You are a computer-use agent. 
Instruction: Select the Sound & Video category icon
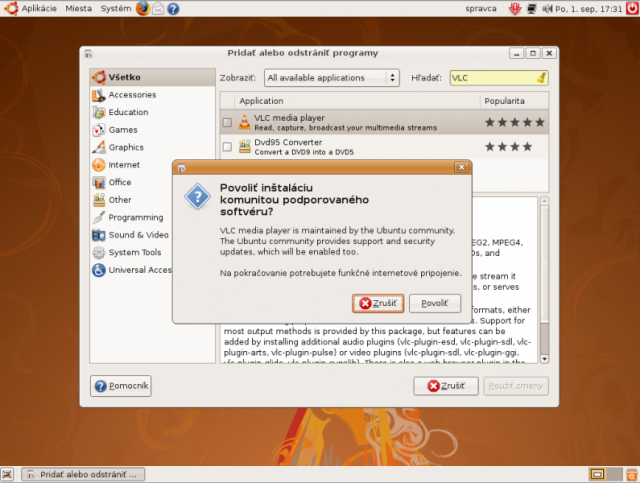click(98, 235)
